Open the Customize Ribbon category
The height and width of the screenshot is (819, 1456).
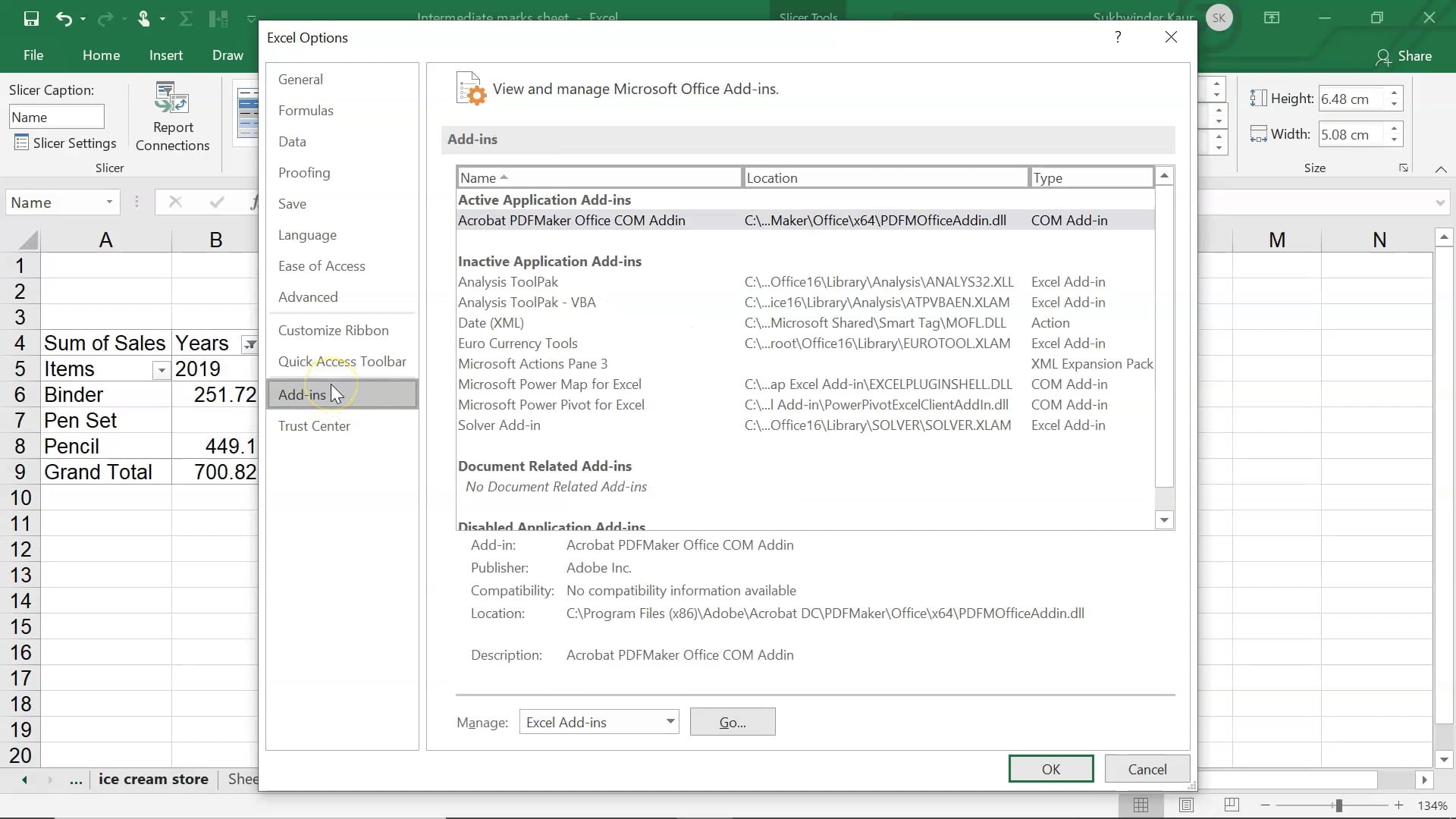pyautogui.click(x=342, y=331)
